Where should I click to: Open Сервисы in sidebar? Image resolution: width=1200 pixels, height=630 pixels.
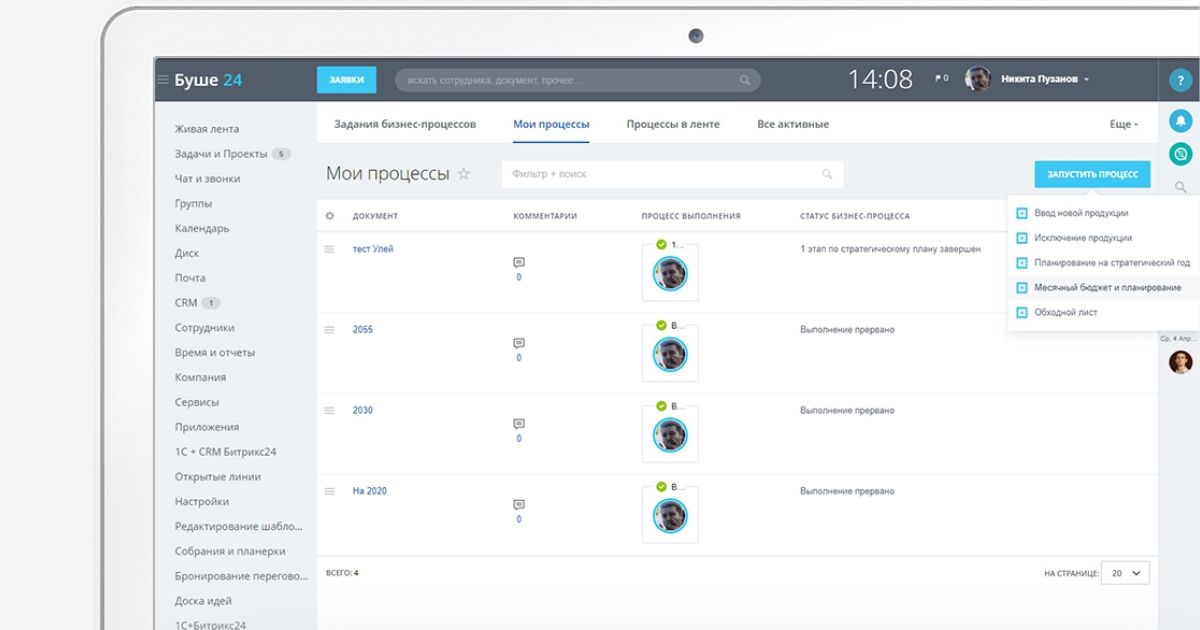[x=198, y=402]
